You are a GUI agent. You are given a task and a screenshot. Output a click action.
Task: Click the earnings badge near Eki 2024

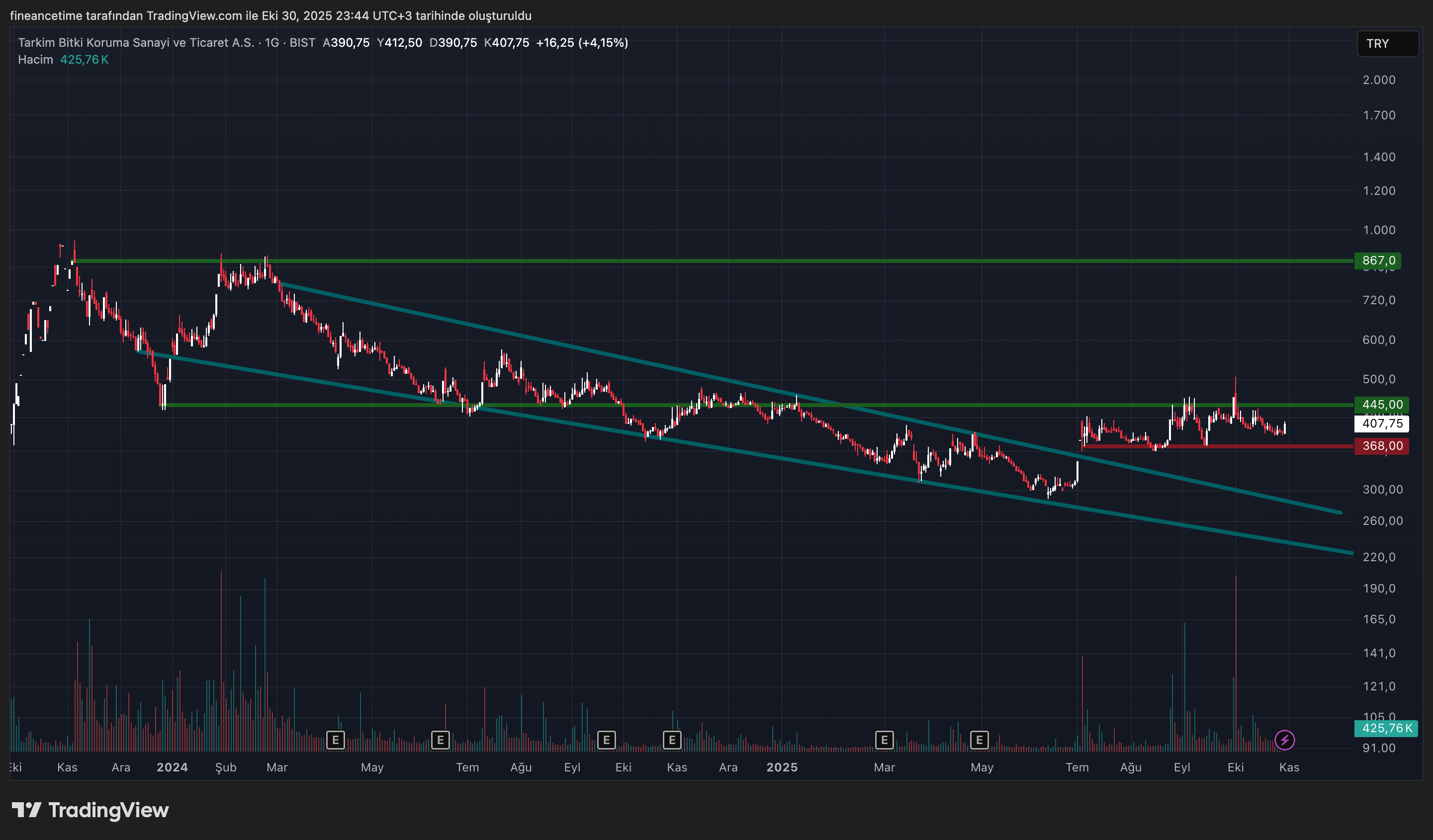pos(606,740)
